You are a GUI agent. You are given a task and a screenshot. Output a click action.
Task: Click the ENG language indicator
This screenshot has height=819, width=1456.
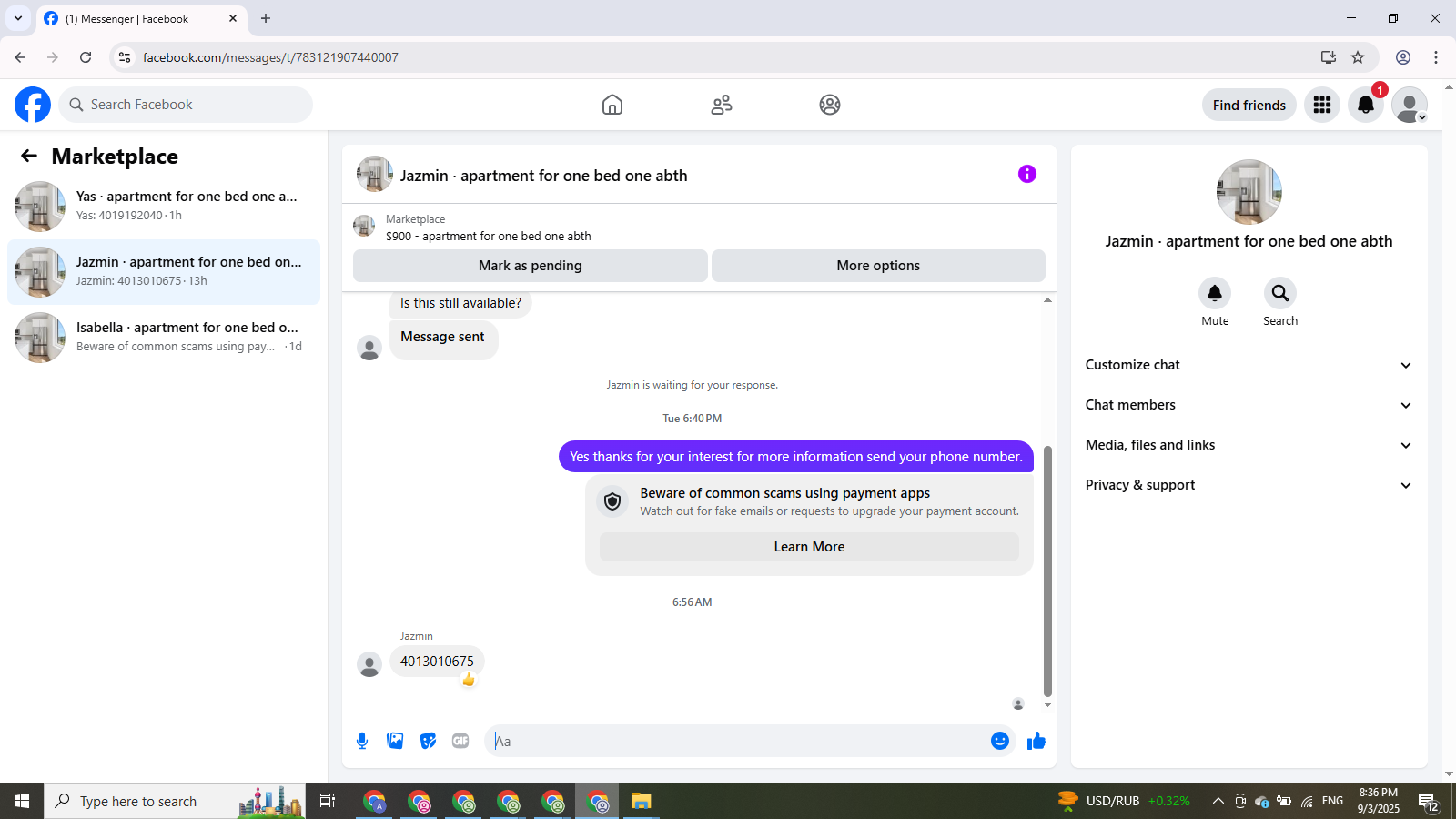point(1332,801)
